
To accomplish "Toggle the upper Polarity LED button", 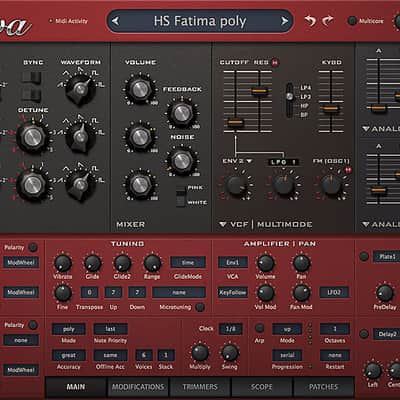I will pos(33,247).
